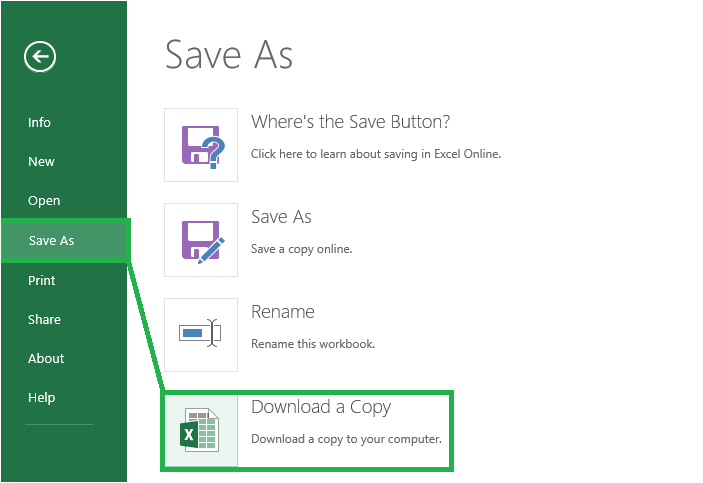
Task: Click "Click here to learn about saving in Excel Online."
Action: pyautogui.click(x=376, y=154)
